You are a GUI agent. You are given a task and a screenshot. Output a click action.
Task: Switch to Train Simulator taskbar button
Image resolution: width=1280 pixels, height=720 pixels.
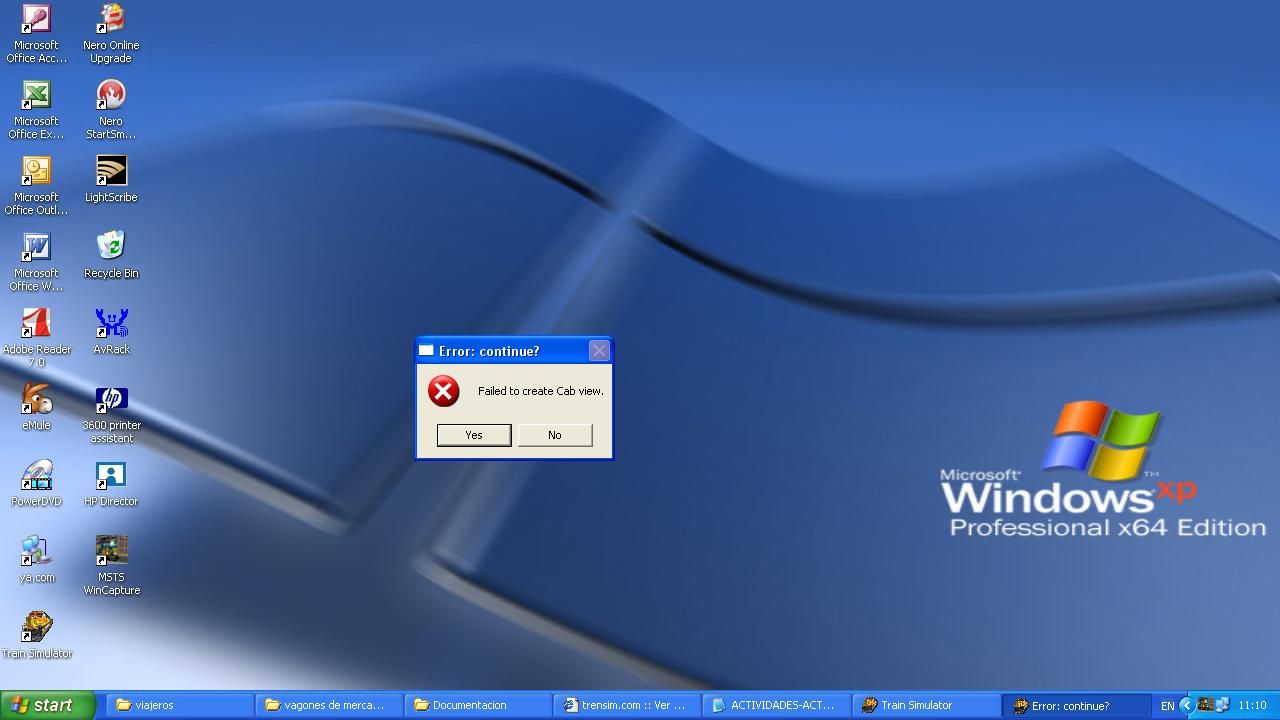pyautogui.click(x=926, y=705)
